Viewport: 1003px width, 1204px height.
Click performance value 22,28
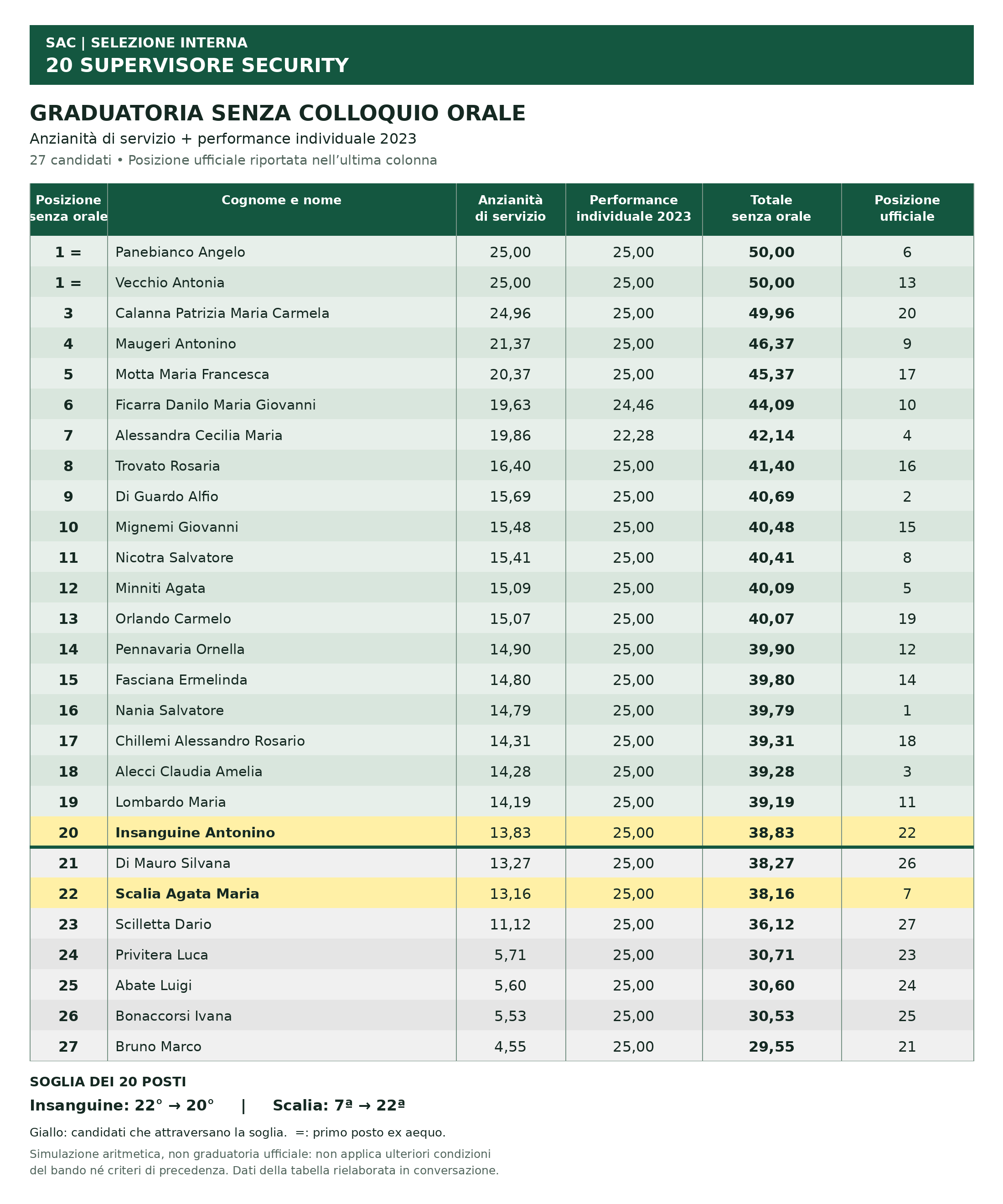coord(633,436)
